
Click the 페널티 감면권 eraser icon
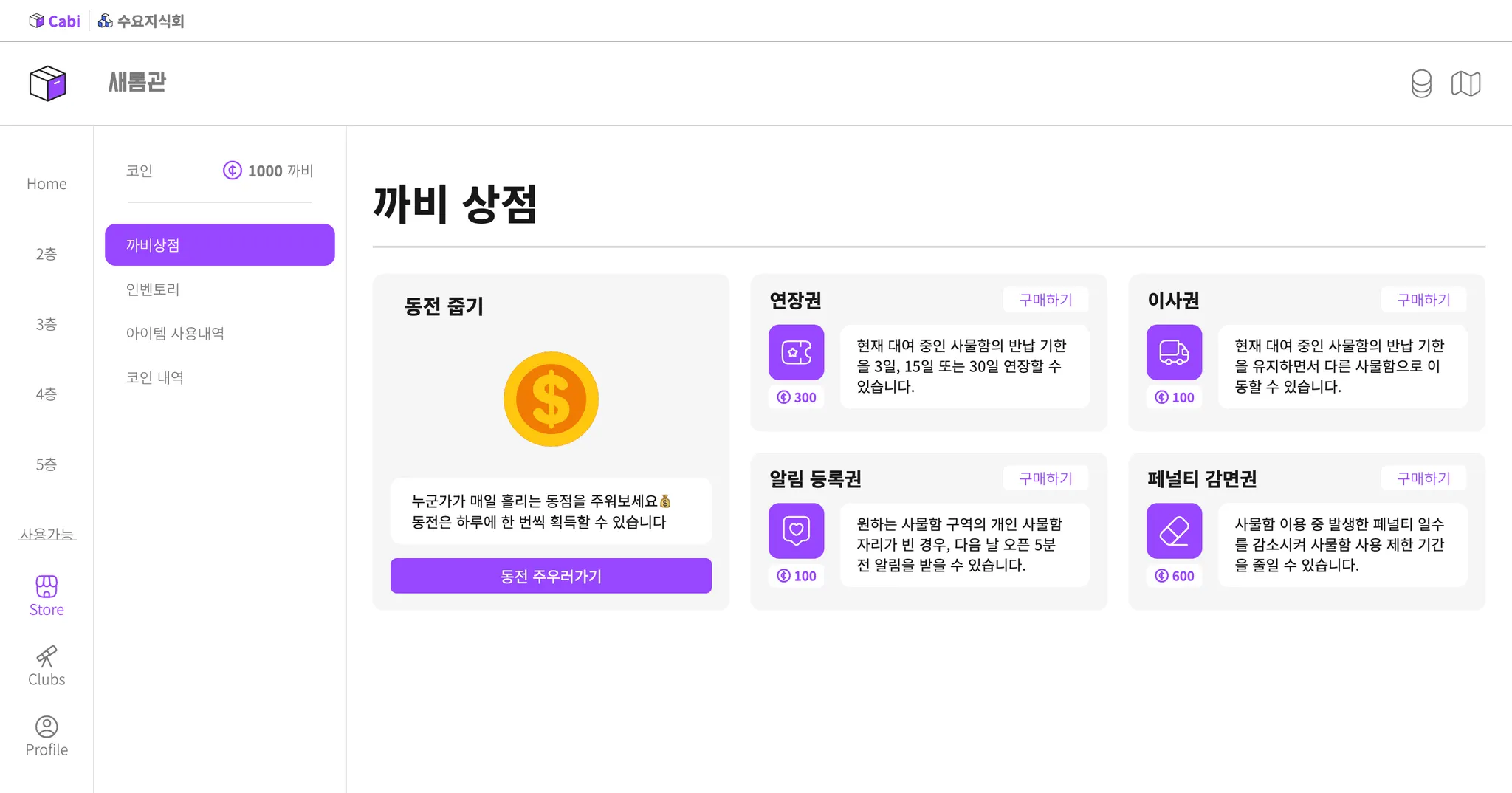[x=1174, y=531]
